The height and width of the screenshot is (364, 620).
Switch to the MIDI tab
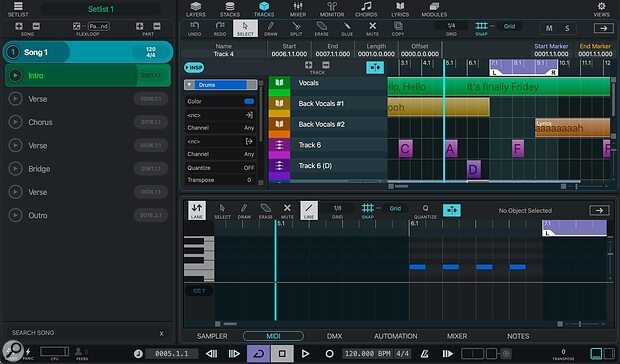pos(273,336)
